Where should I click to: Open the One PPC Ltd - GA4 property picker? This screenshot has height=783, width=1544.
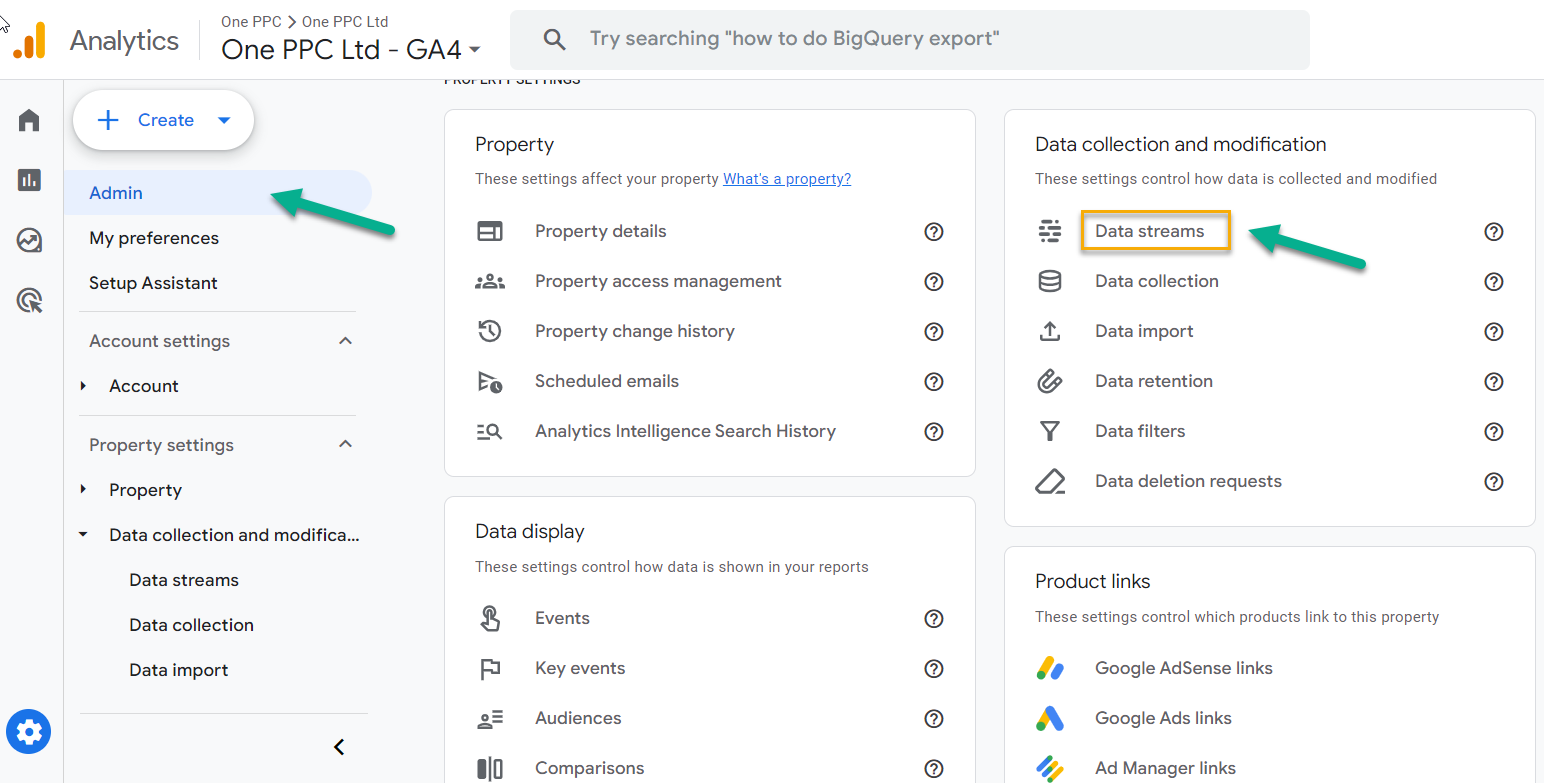tap(351, 49)
